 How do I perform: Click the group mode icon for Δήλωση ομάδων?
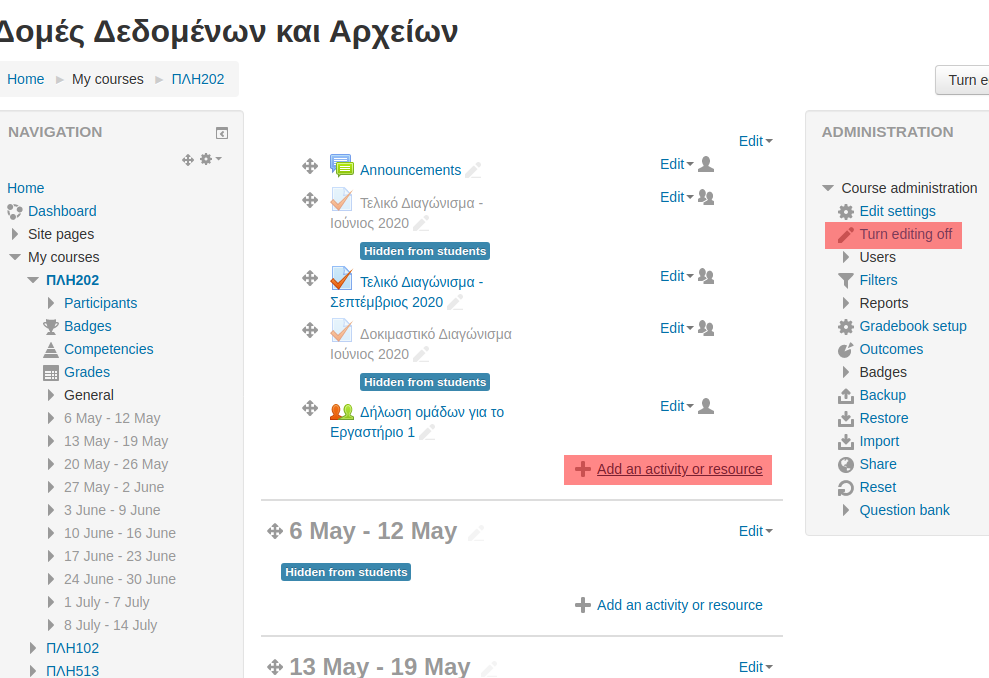coord(706,406)
